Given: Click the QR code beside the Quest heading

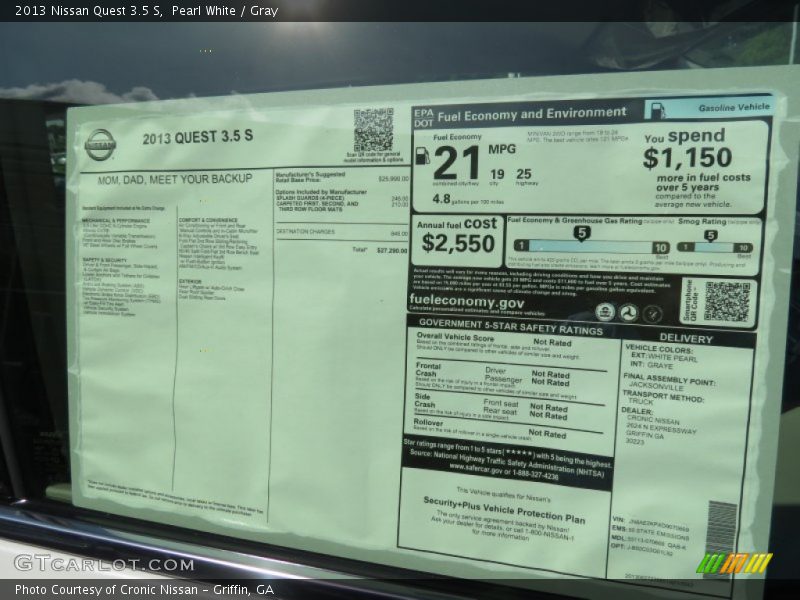Looking at the screenshot, I should (373, 130).
